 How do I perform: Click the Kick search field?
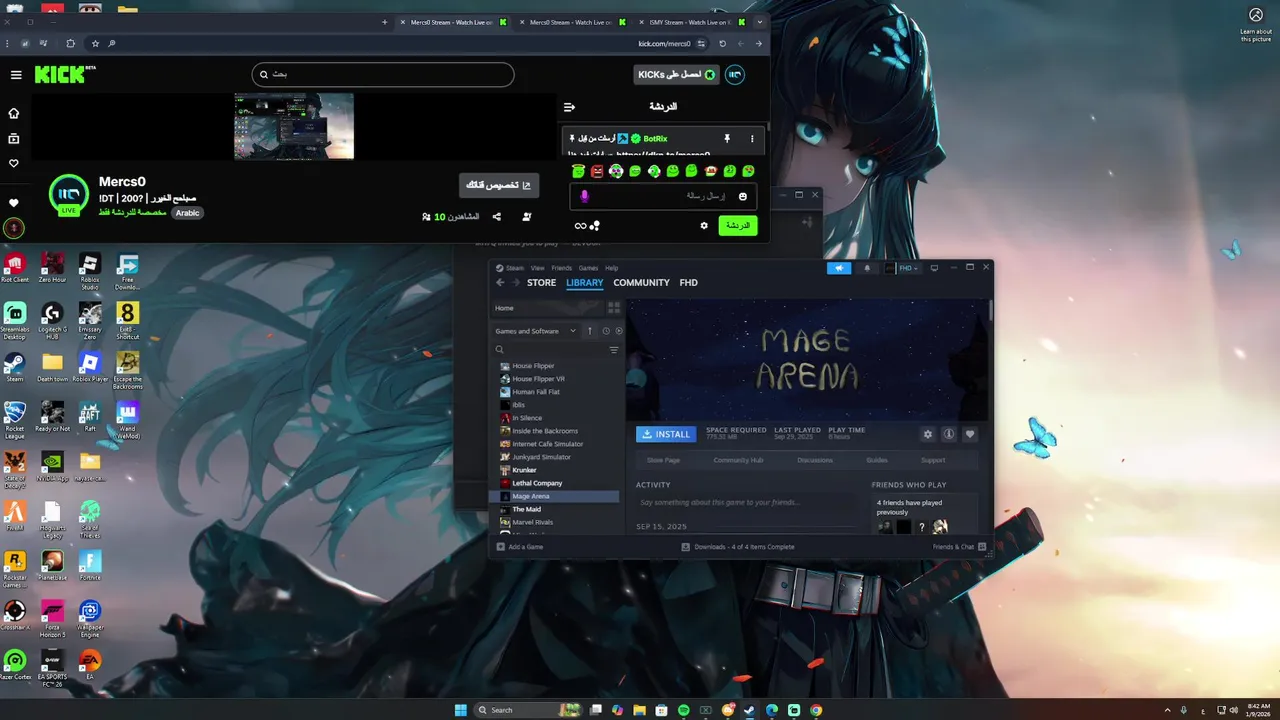tap(383, 74)
